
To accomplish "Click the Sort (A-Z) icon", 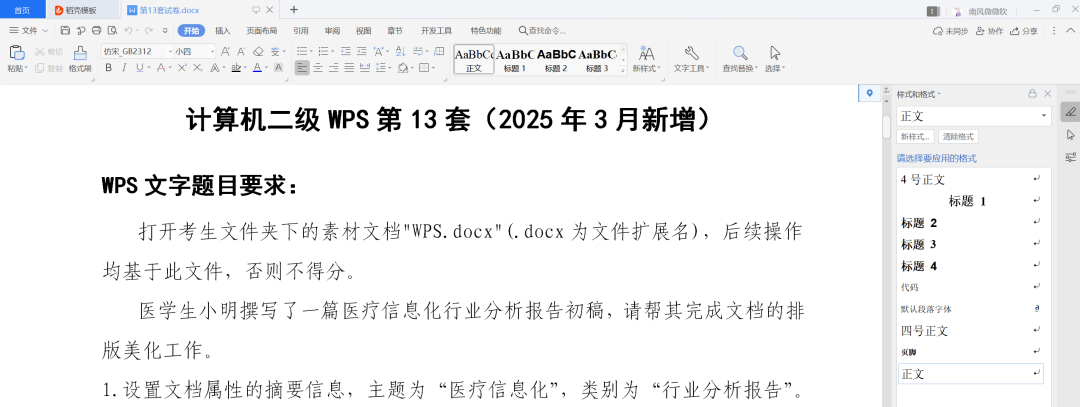I will click(x=402, y=52).
